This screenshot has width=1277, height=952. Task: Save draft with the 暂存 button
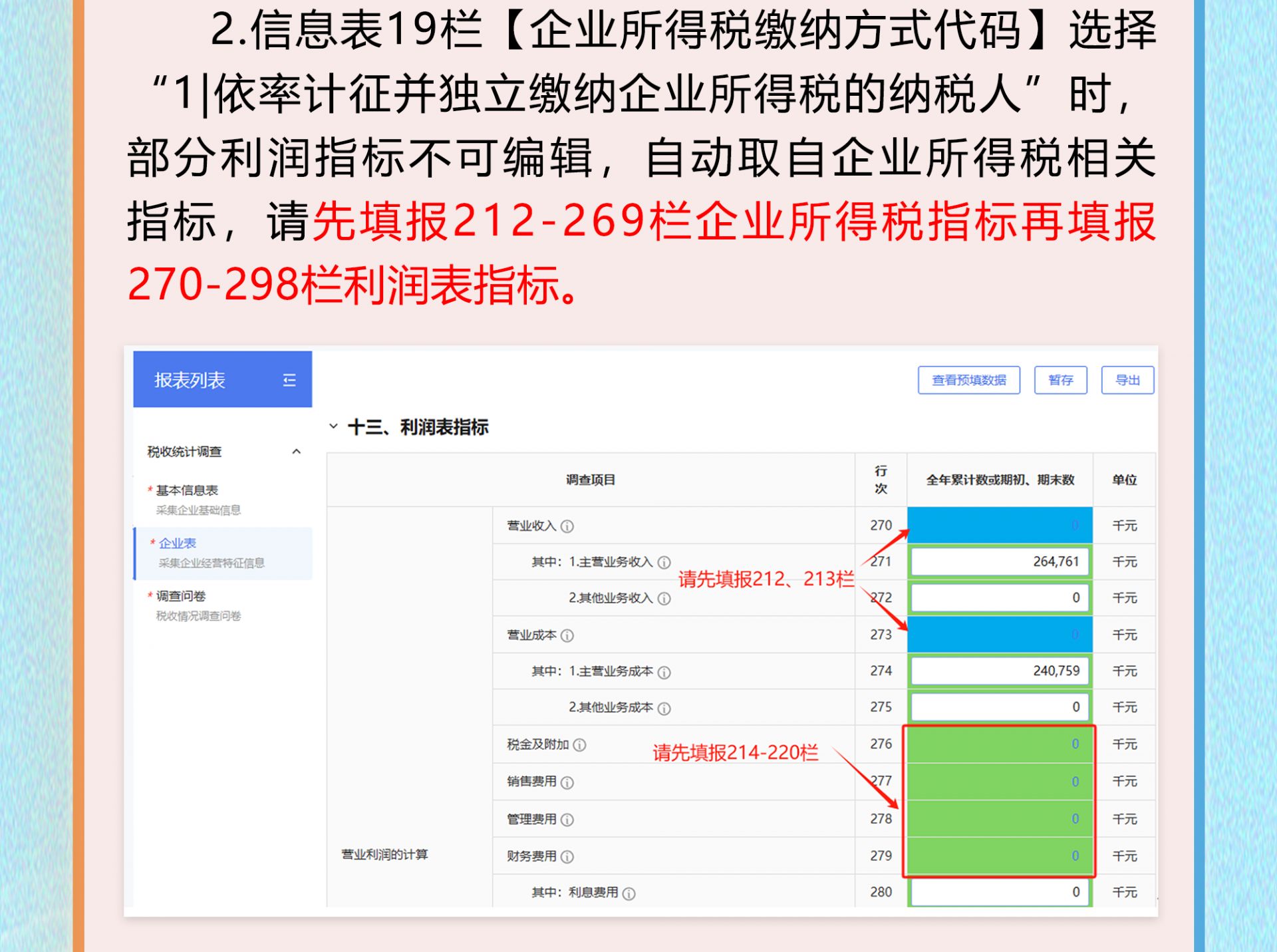(1060, 380)
